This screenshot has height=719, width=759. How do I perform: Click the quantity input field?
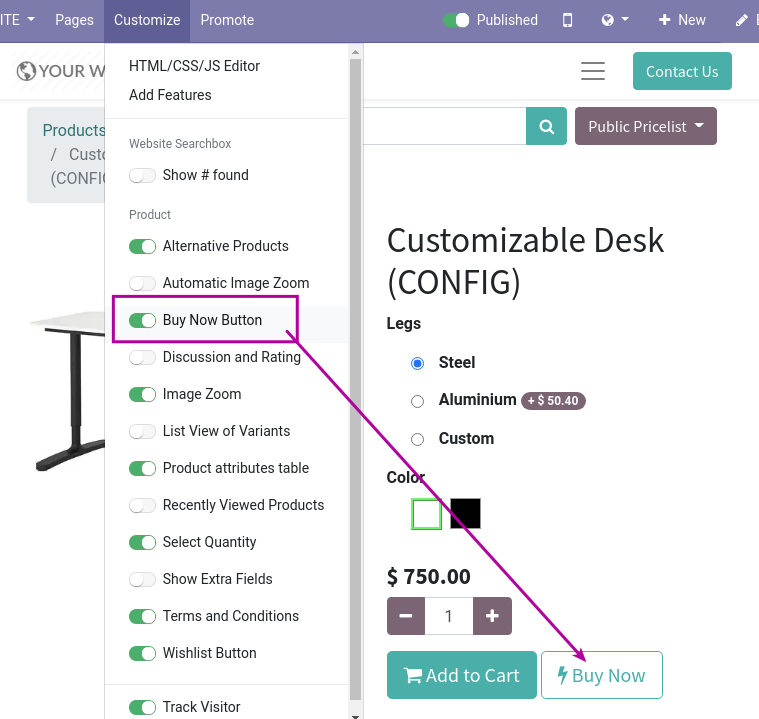pyautogui.click(x=449, y=616)
